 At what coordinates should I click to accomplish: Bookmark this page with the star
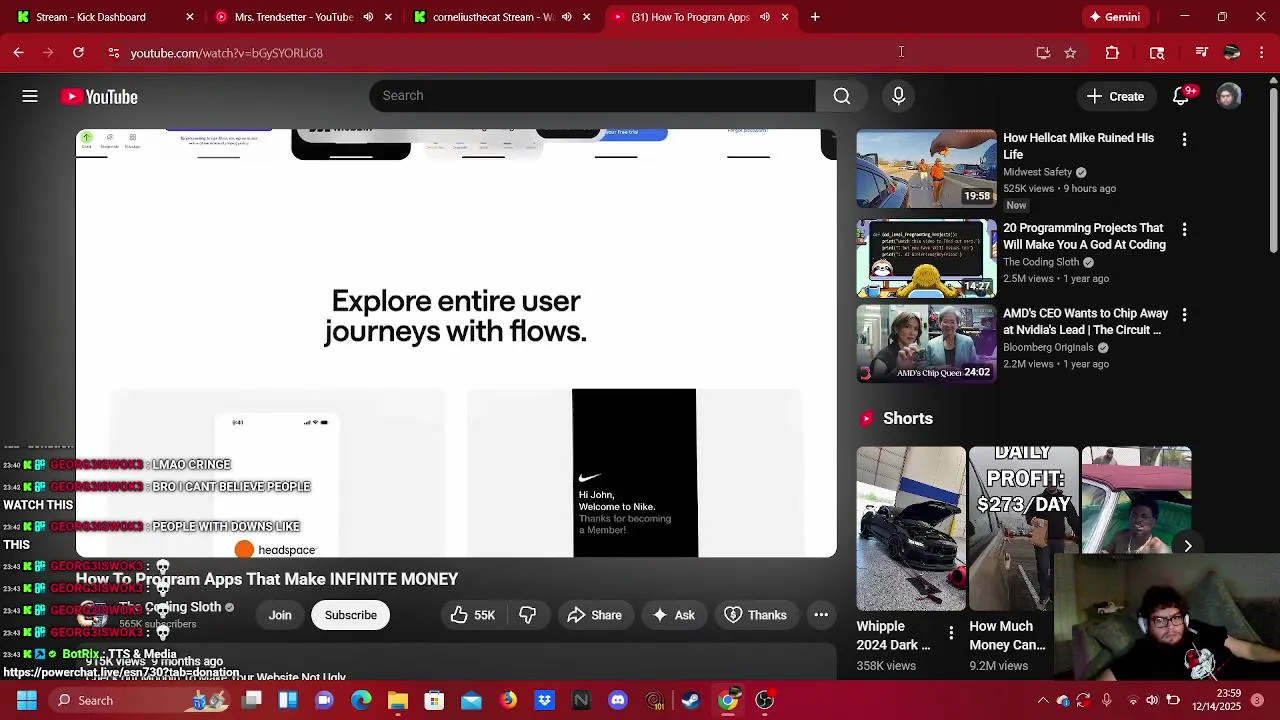pyautogui.click(x=1070, y=53)
